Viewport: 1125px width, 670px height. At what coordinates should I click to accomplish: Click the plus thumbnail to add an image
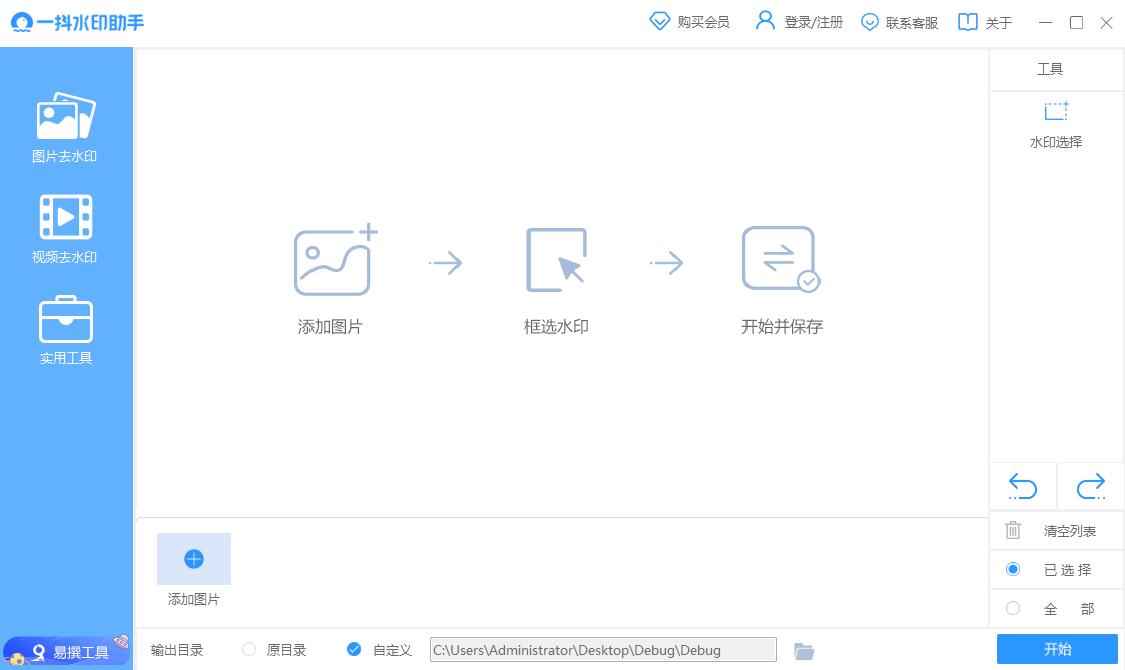point(194,559)
